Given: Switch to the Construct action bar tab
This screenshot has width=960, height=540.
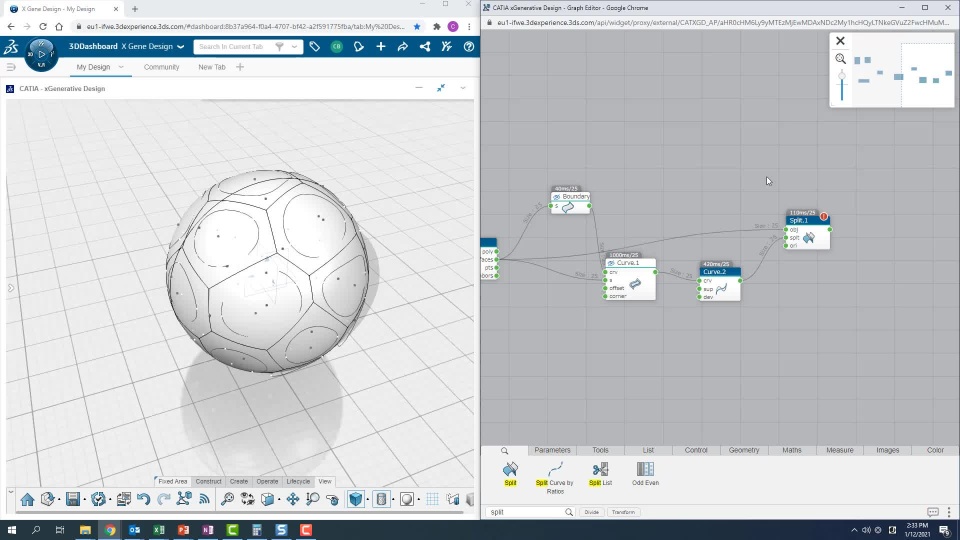Looking at the screenshot, I should pos(208,482).
